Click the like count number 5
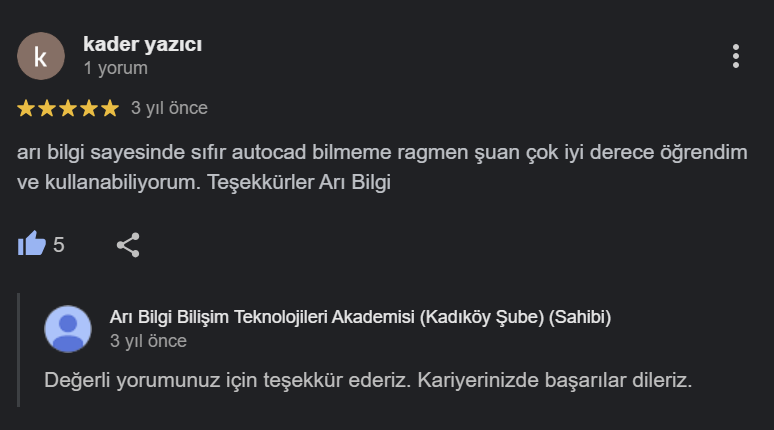Screen dimensions: 774x430 point(59,244)
